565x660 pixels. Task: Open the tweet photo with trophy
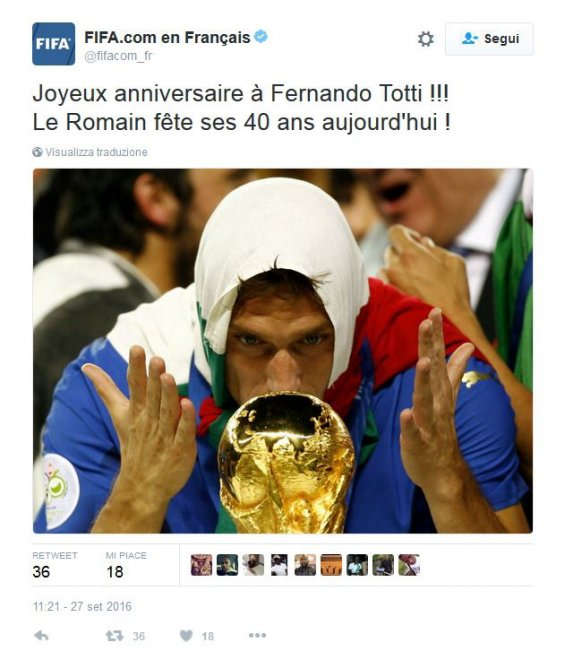(x=282, y=351)
